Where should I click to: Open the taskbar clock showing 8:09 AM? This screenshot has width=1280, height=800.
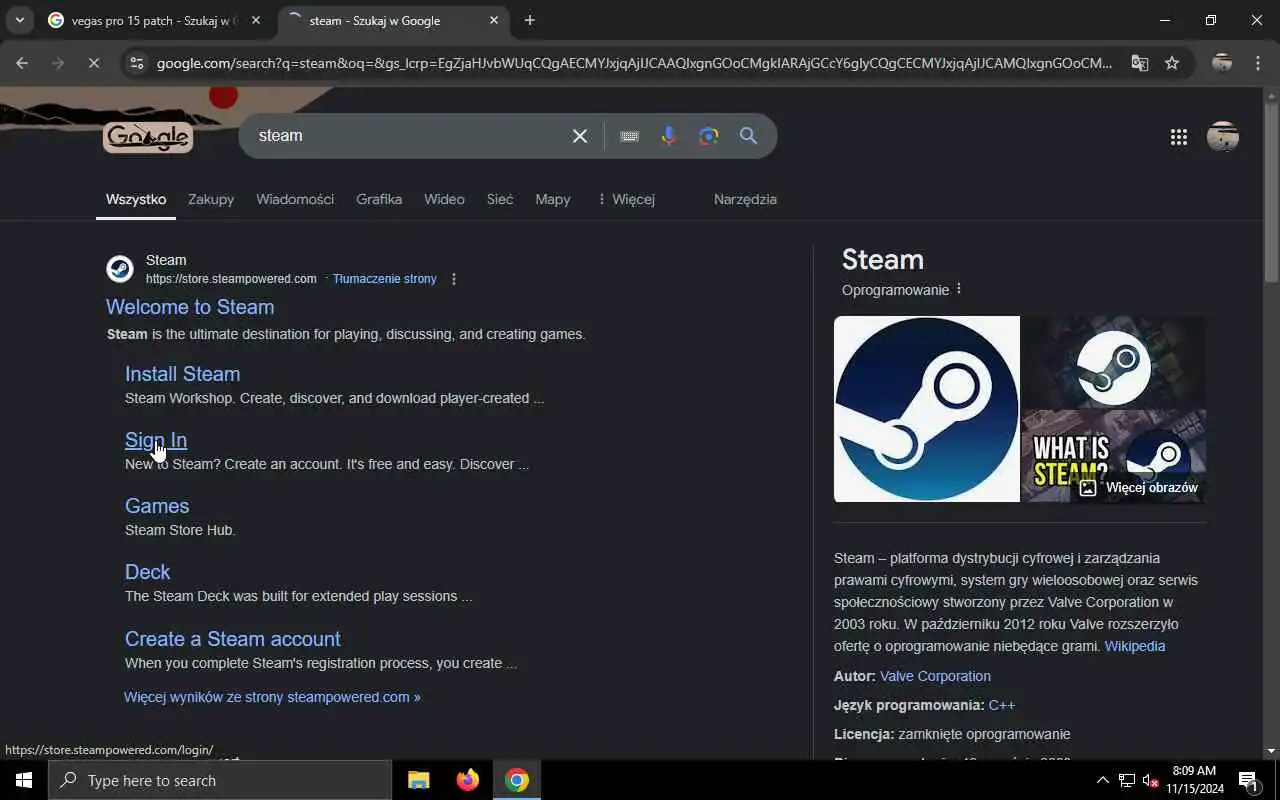coord(1194,780)
